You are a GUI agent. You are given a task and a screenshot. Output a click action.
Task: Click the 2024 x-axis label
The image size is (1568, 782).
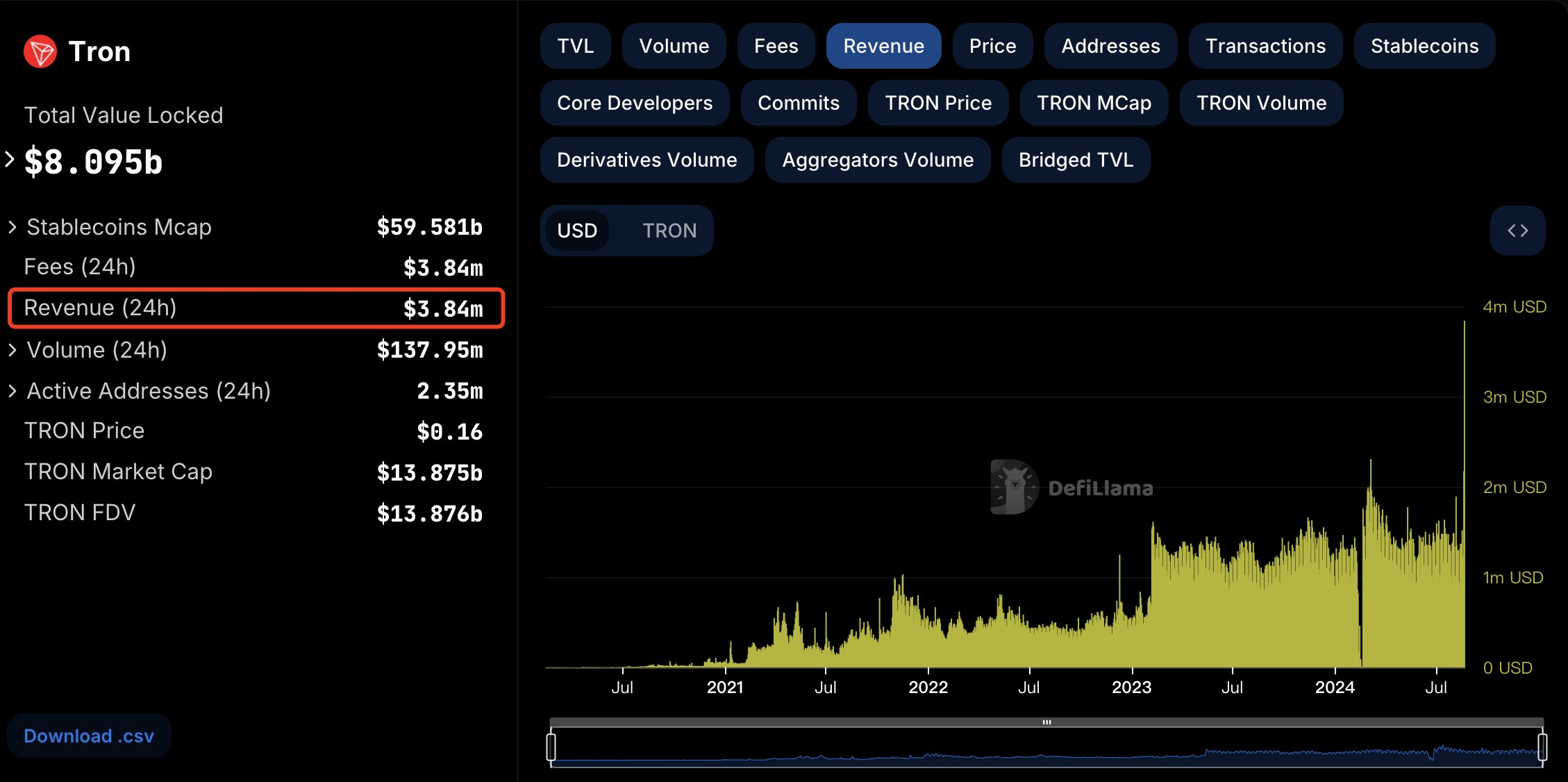pos(1335,688)
